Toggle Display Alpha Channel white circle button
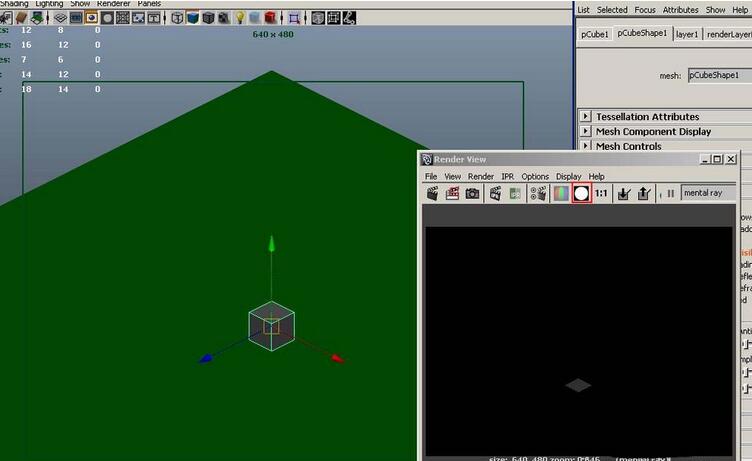This screenshot has width=752, height=461. [581, 193]
